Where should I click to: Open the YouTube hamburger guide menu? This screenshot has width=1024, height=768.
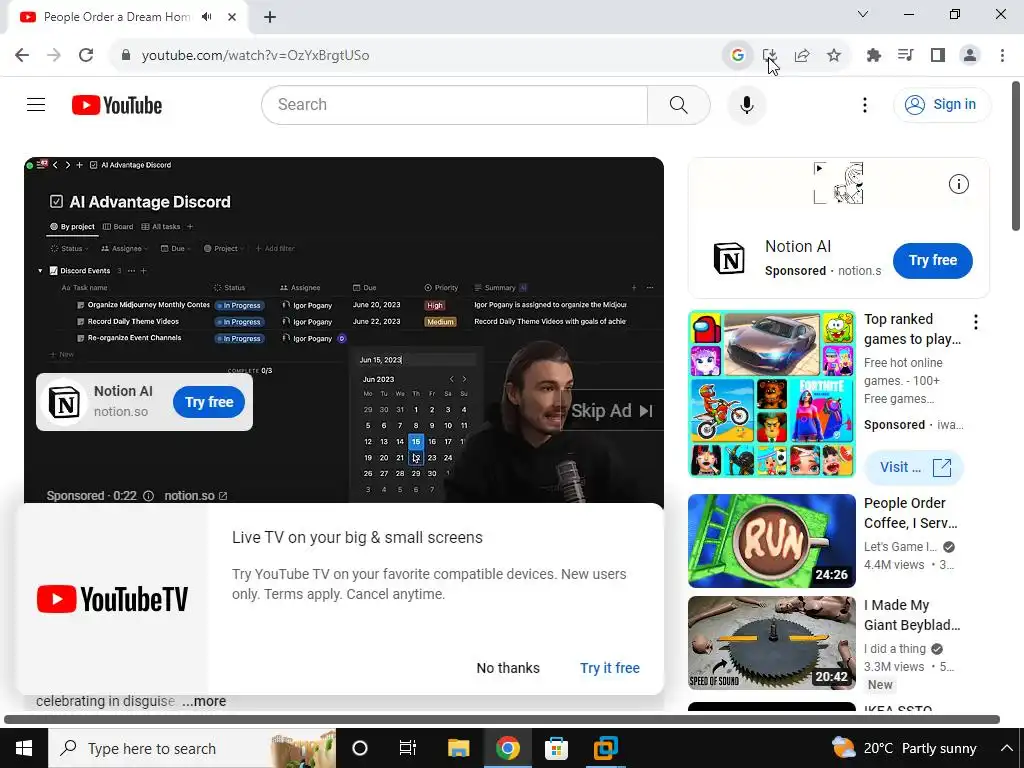36,104
